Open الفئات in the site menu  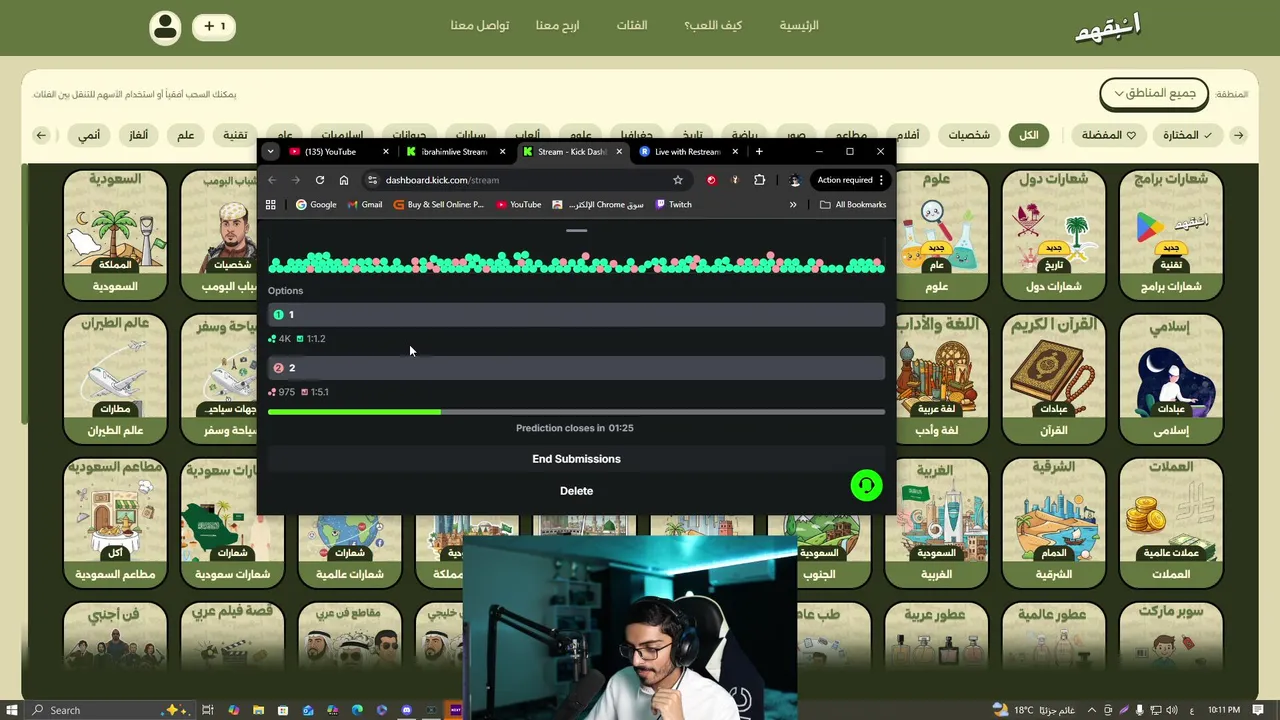[631, 26]
